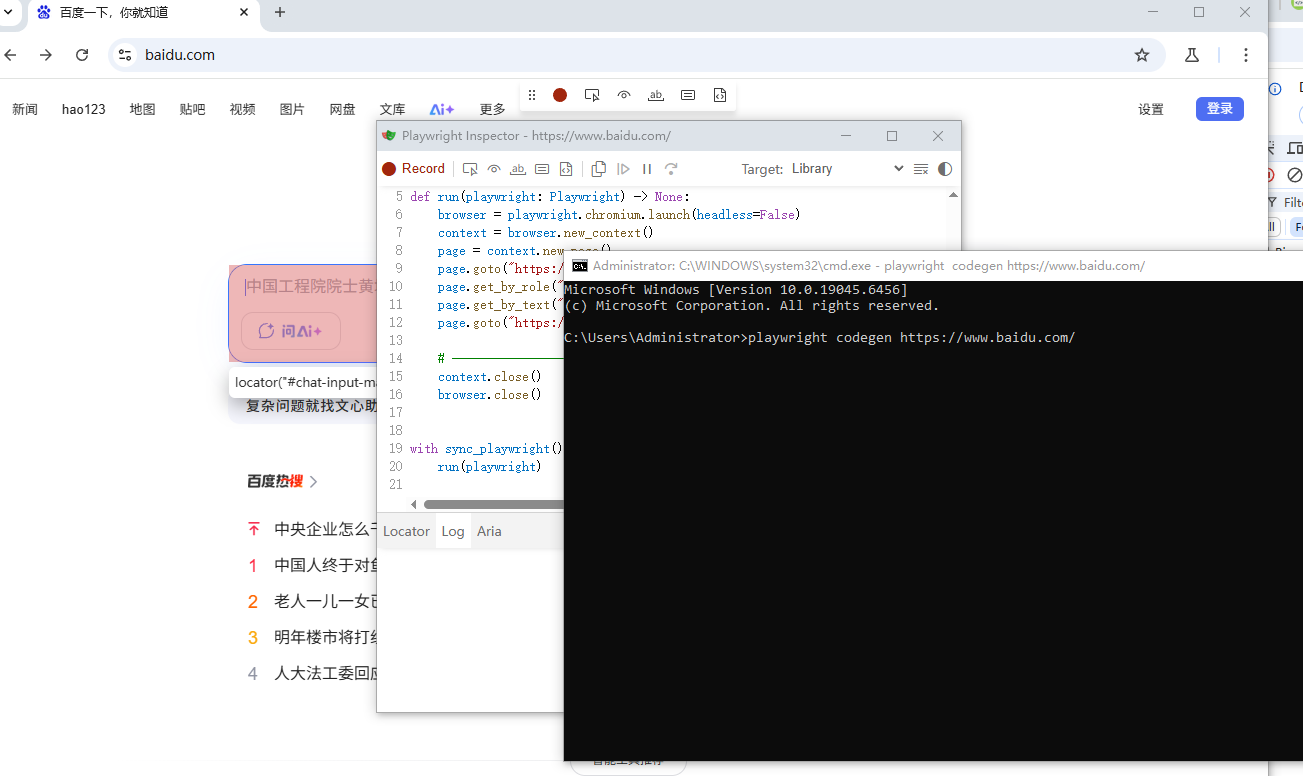Click the Resume play icon in Inspector
This screenshot has height=776, width=1303.
(x=623, y=169)
